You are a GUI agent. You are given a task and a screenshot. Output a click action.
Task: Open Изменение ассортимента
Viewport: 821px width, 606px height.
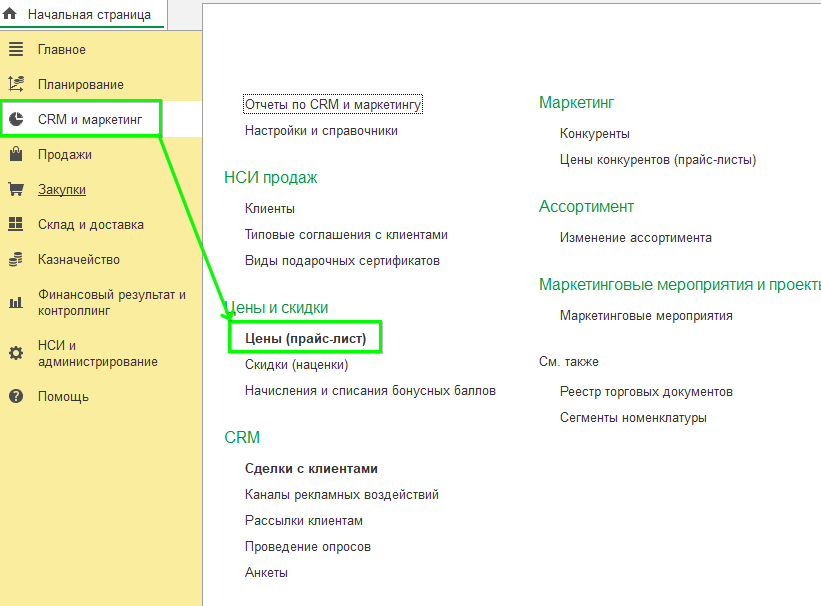click(636, 238)
